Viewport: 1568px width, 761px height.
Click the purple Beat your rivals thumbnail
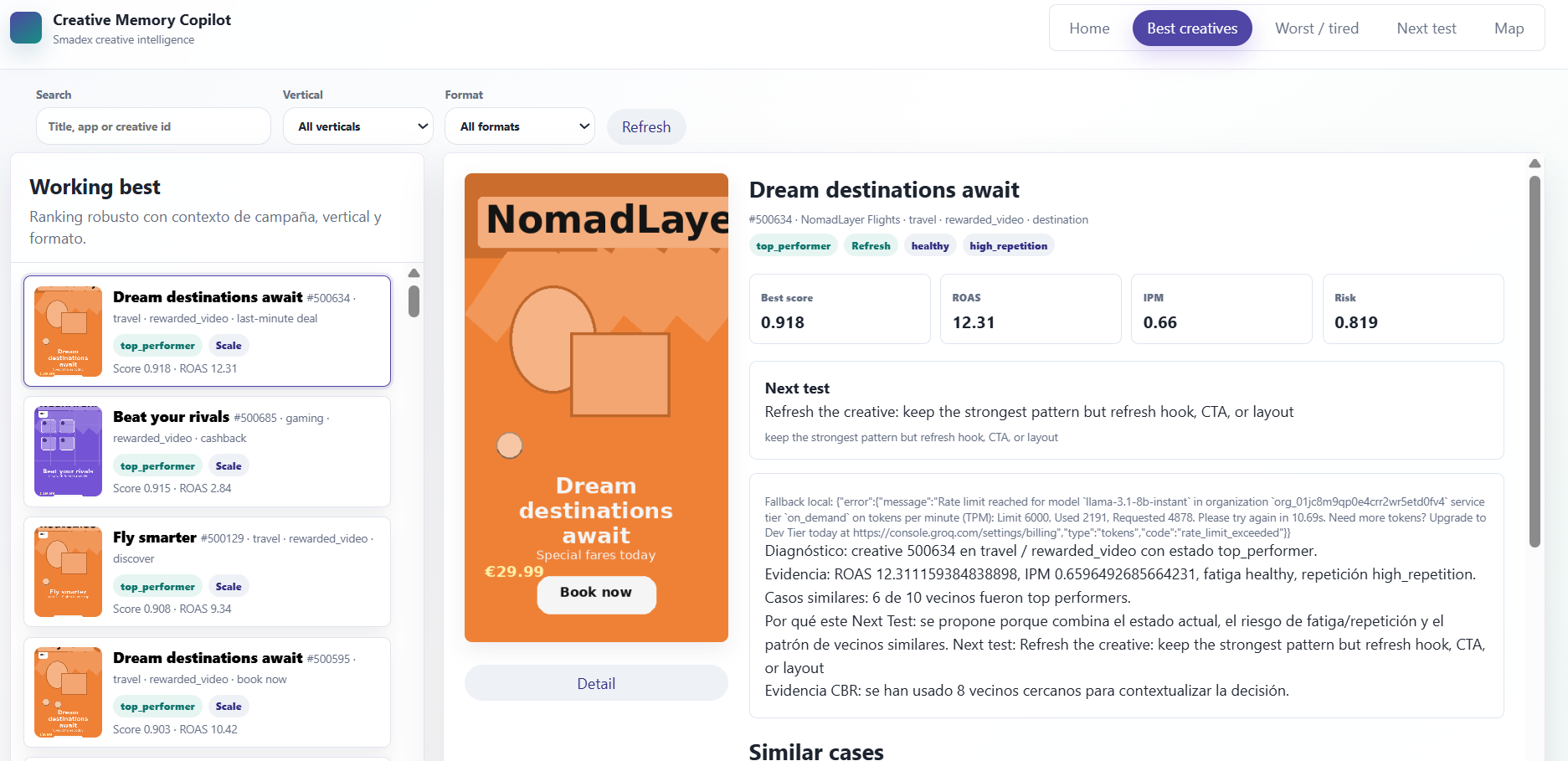click(68, 451)
